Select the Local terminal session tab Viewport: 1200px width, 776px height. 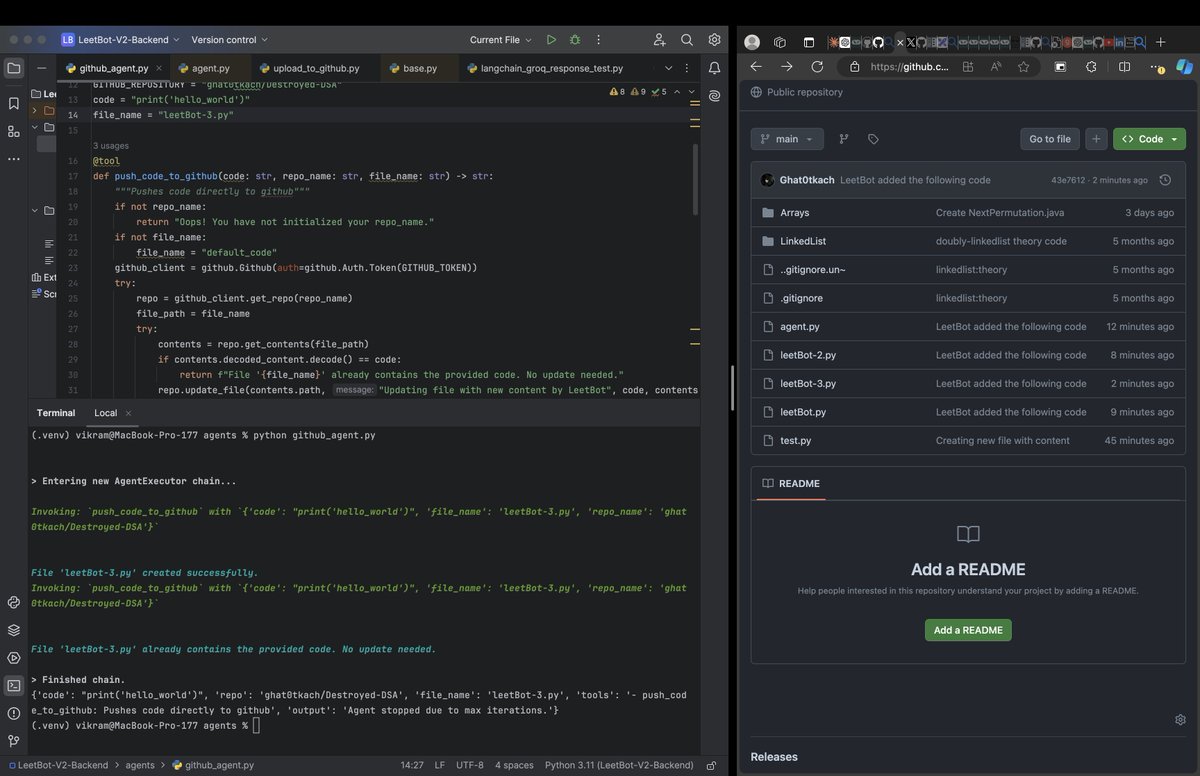(105, 413)
